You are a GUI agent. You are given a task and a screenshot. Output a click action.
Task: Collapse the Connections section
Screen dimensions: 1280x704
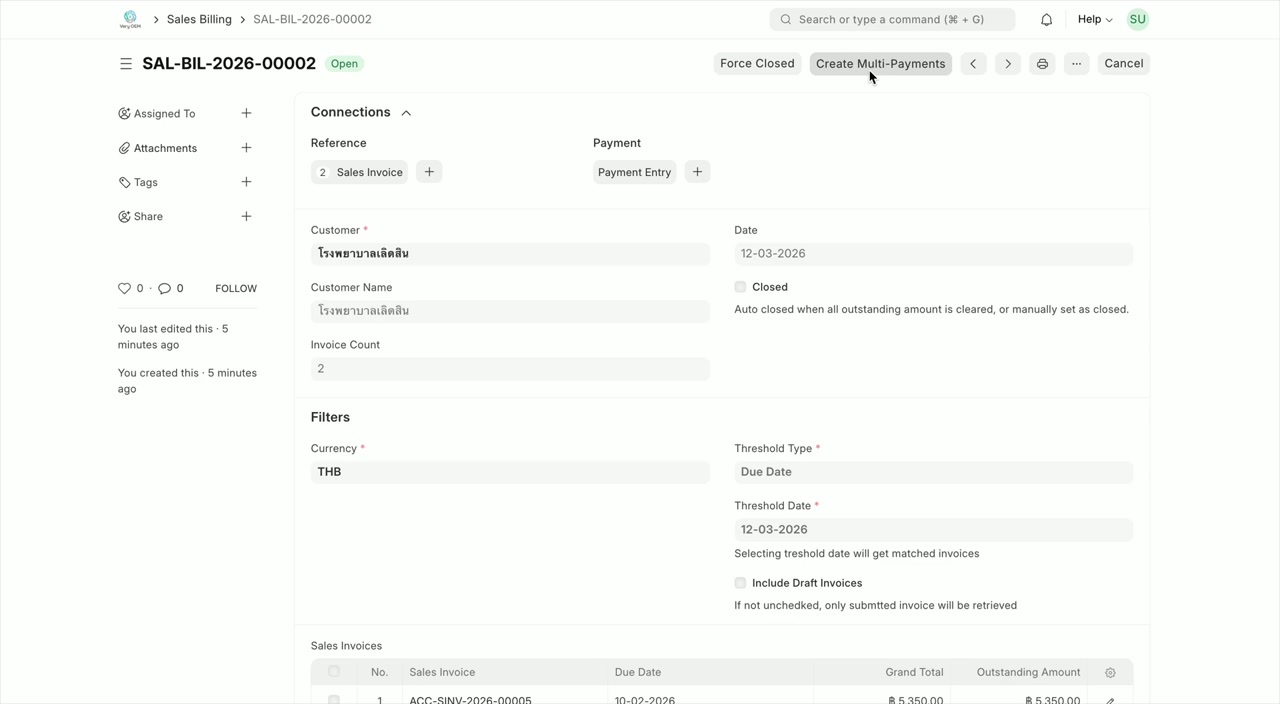[406, 112]
